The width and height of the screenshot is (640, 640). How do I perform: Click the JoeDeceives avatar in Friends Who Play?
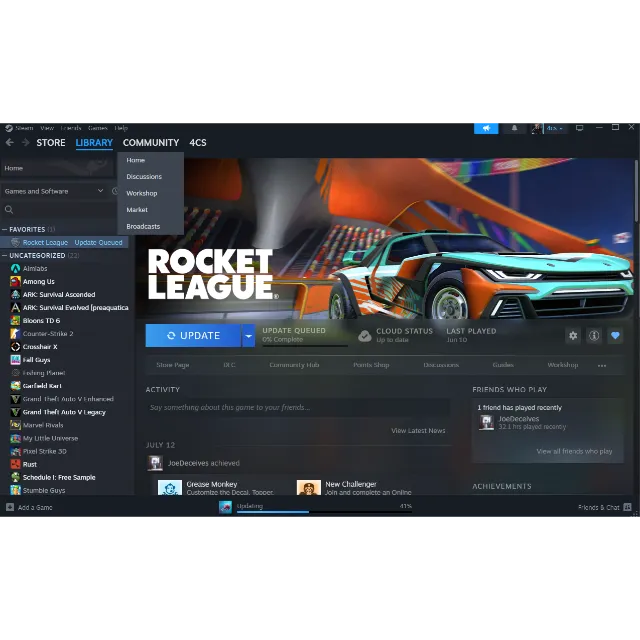pyautogui.click(x=487, y=422)
